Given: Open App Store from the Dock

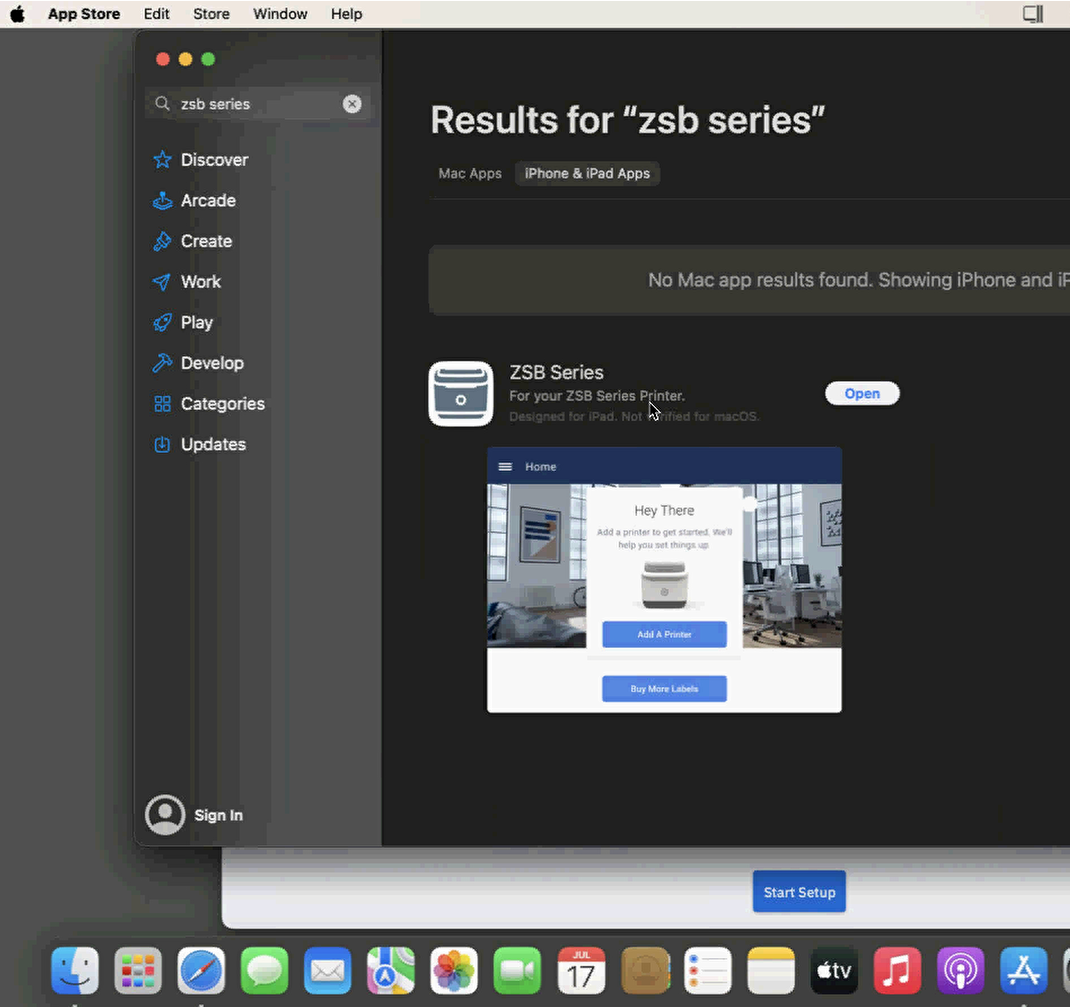Looking at the screenshot, I should pyautogui.click(x=1024, y=970).
